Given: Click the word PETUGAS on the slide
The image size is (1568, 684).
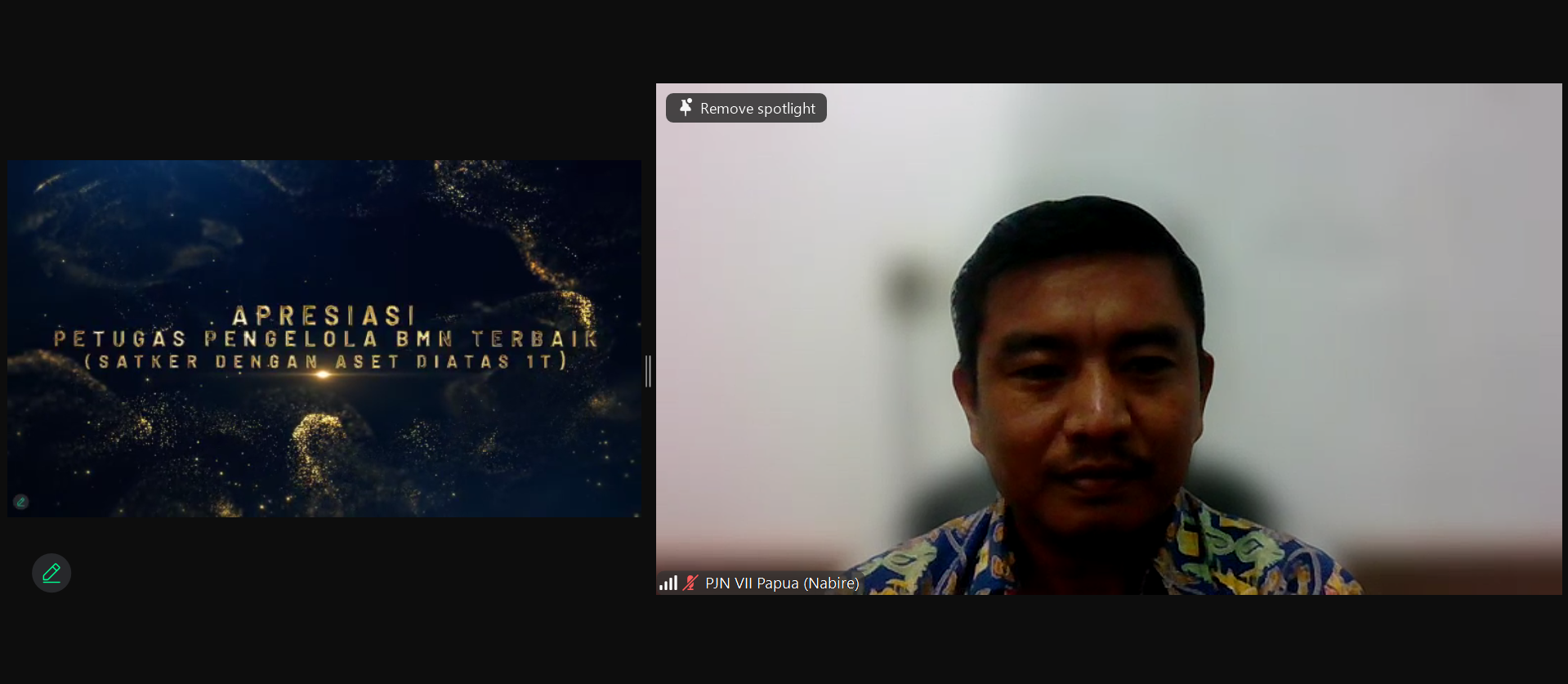Looking at the screenshot, I should tap(120, 338).
